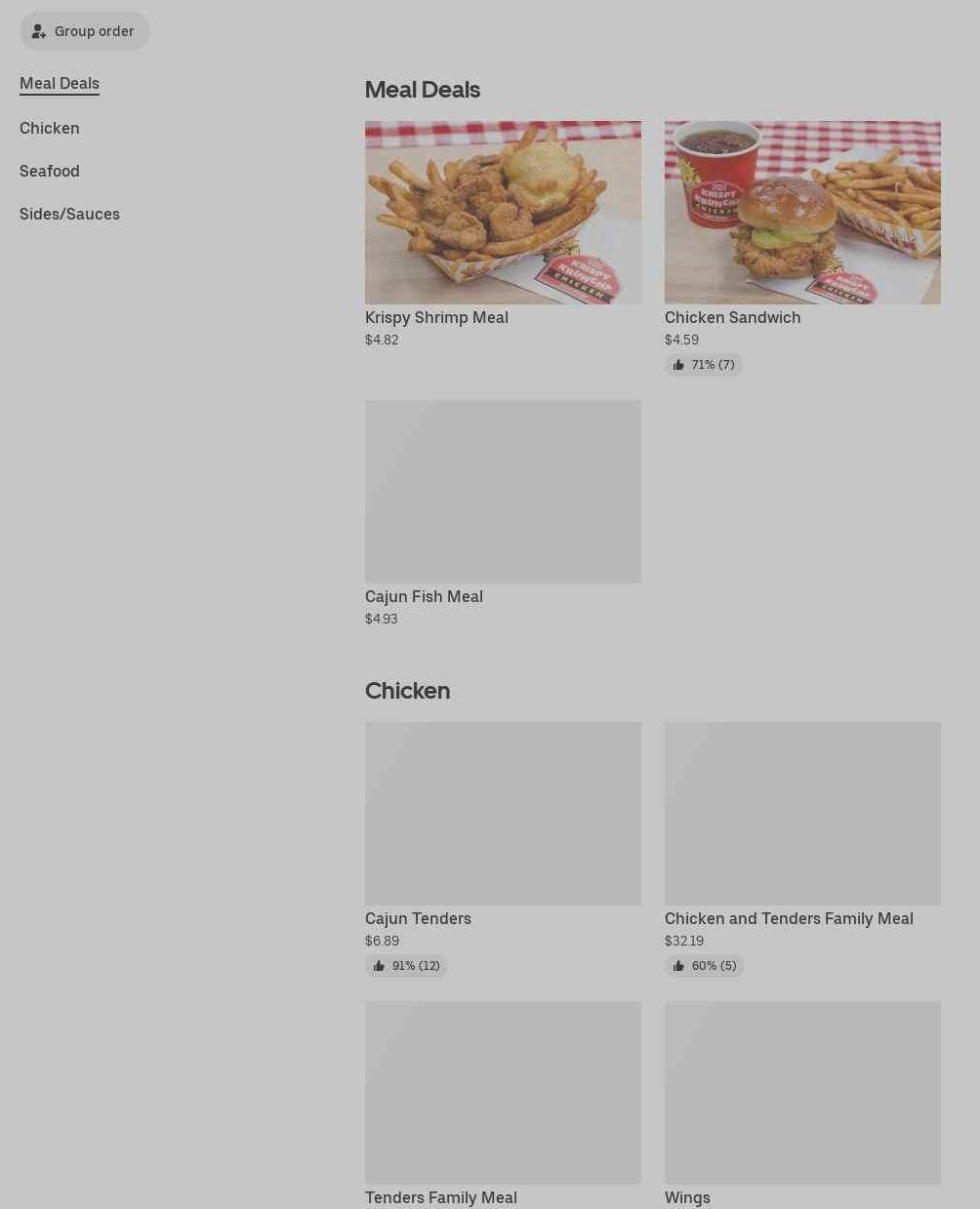980x1209 pixels.
Task: Select the Cajun Fish Meal image placeholder
Action: pos(503,492)
